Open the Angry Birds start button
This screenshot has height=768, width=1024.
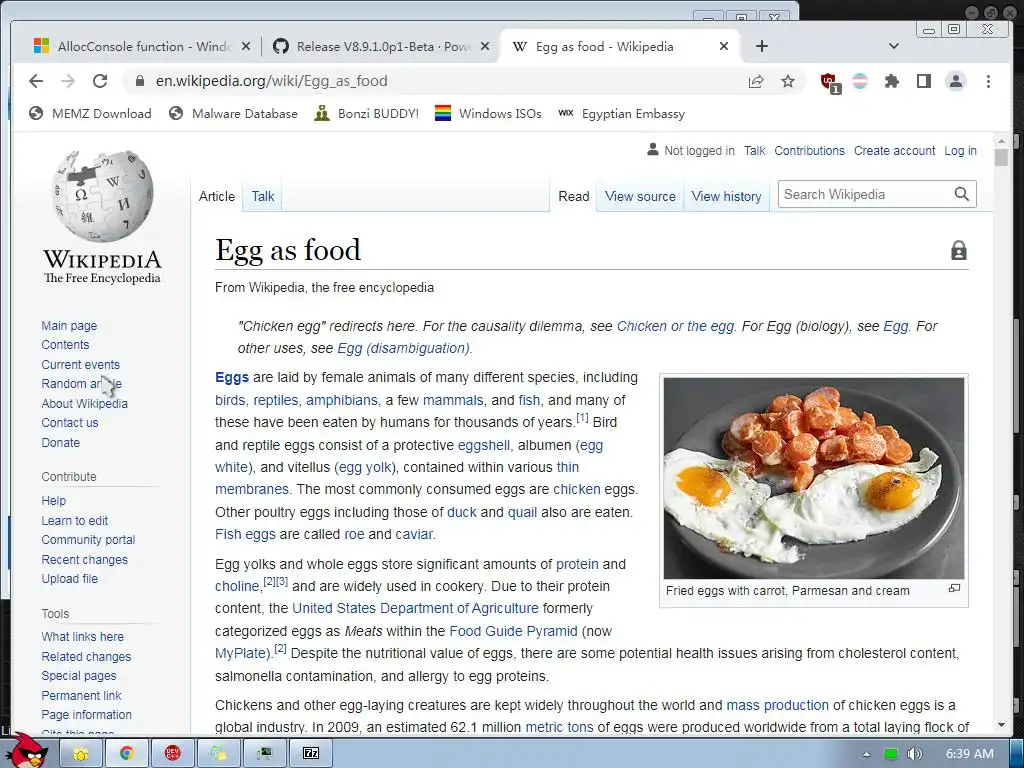[25, 752]
